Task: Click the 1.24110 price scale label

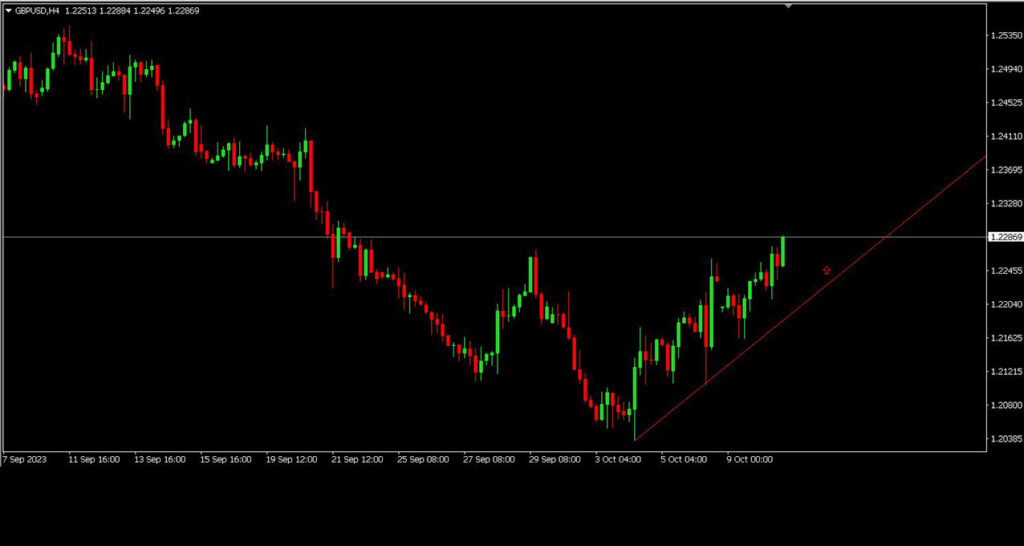Action: tap(1006, 136)
